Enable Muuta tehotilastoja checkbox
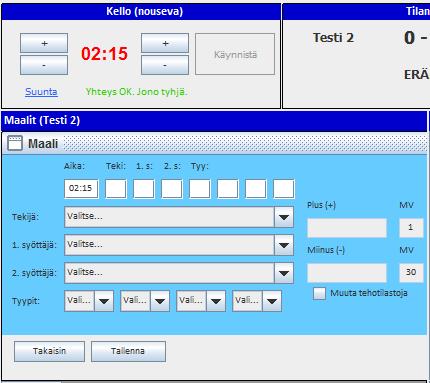Image resolution: width=430 pixels, height=383 pixels. 319,293
